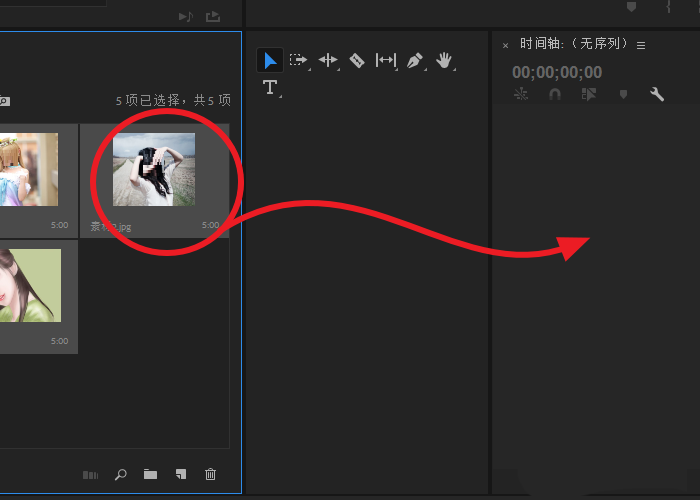The height and width of the screenshot is (500, 700).
Task: Open timeline wrench display settings
Action: [x=657, y=94]
